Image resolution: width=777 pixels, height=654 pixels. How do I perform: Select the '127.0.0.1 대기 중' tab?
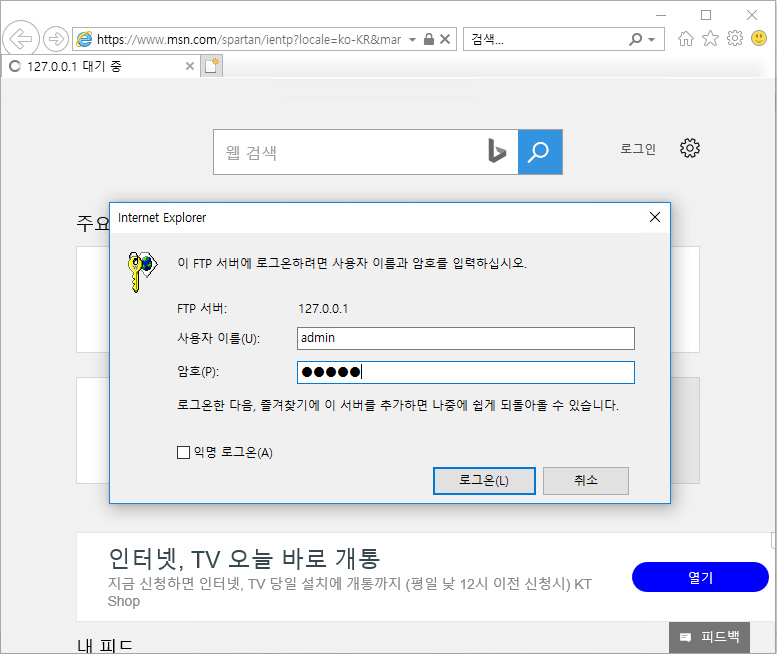102,66
